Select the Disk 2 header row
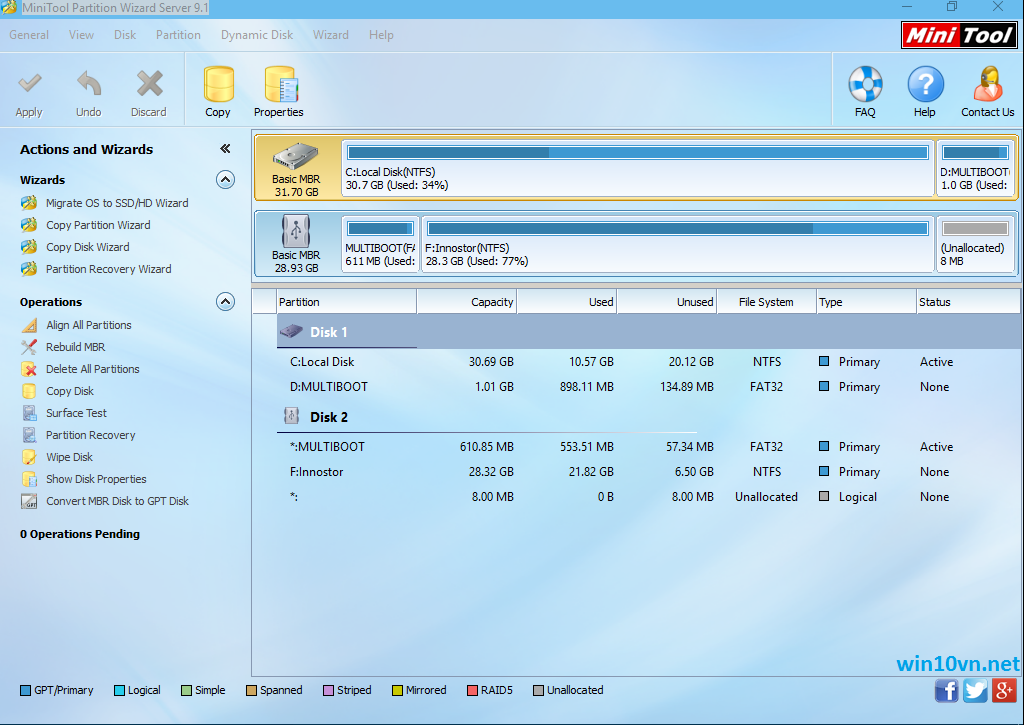The image size is (1024, 725). coord(648,417)
